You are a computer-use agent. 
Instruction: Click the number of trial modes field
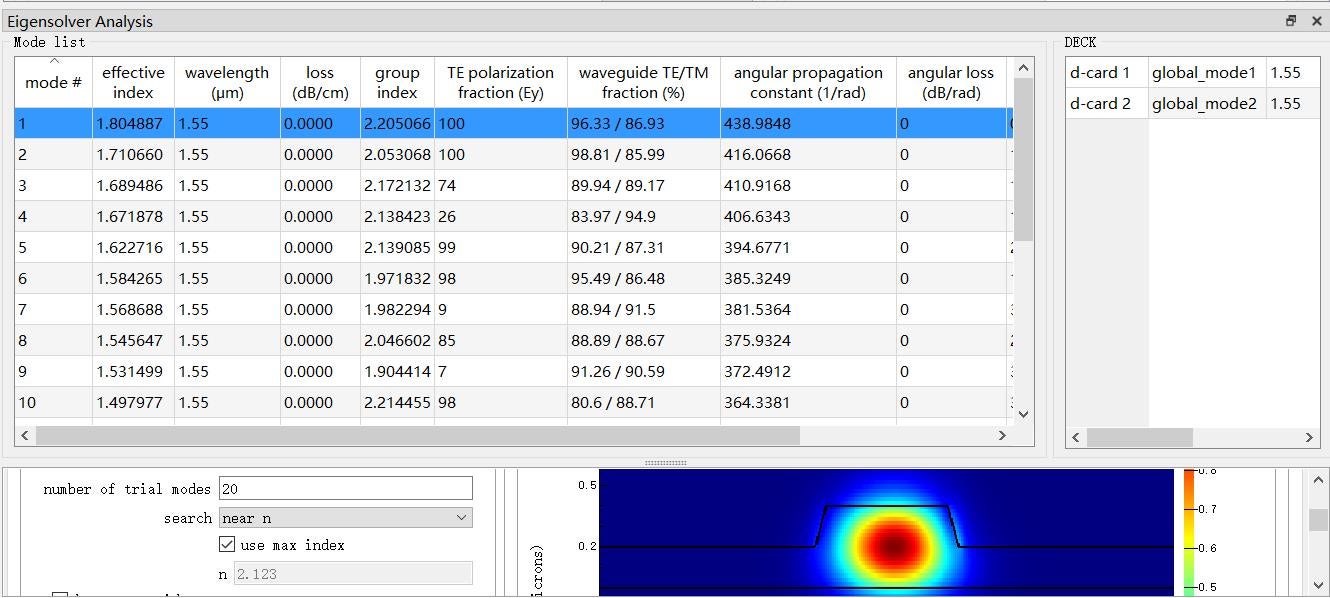(x=345, y=489)
